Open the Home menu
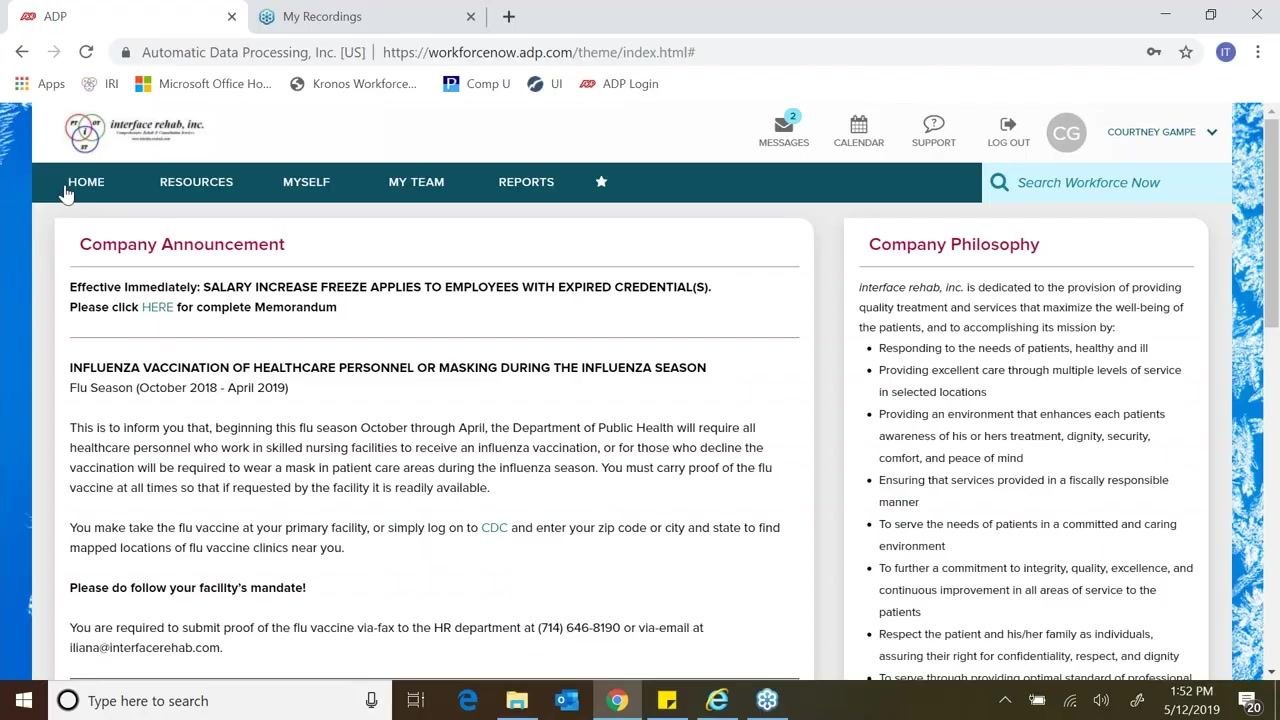The width and height of the screenshot is (1280, 720). click(86, 182)
